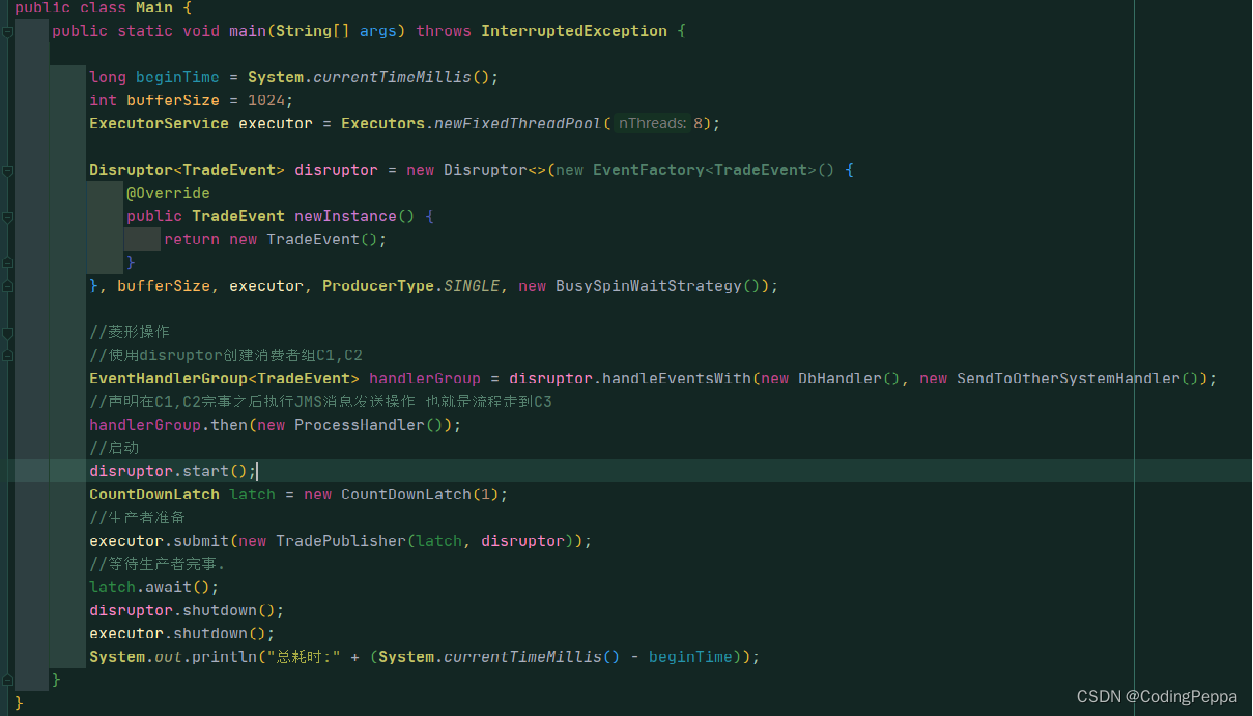Click the //启动 comment
Image resolution: width=1253 pixels, height=716 pixels.
click(114, 448)
